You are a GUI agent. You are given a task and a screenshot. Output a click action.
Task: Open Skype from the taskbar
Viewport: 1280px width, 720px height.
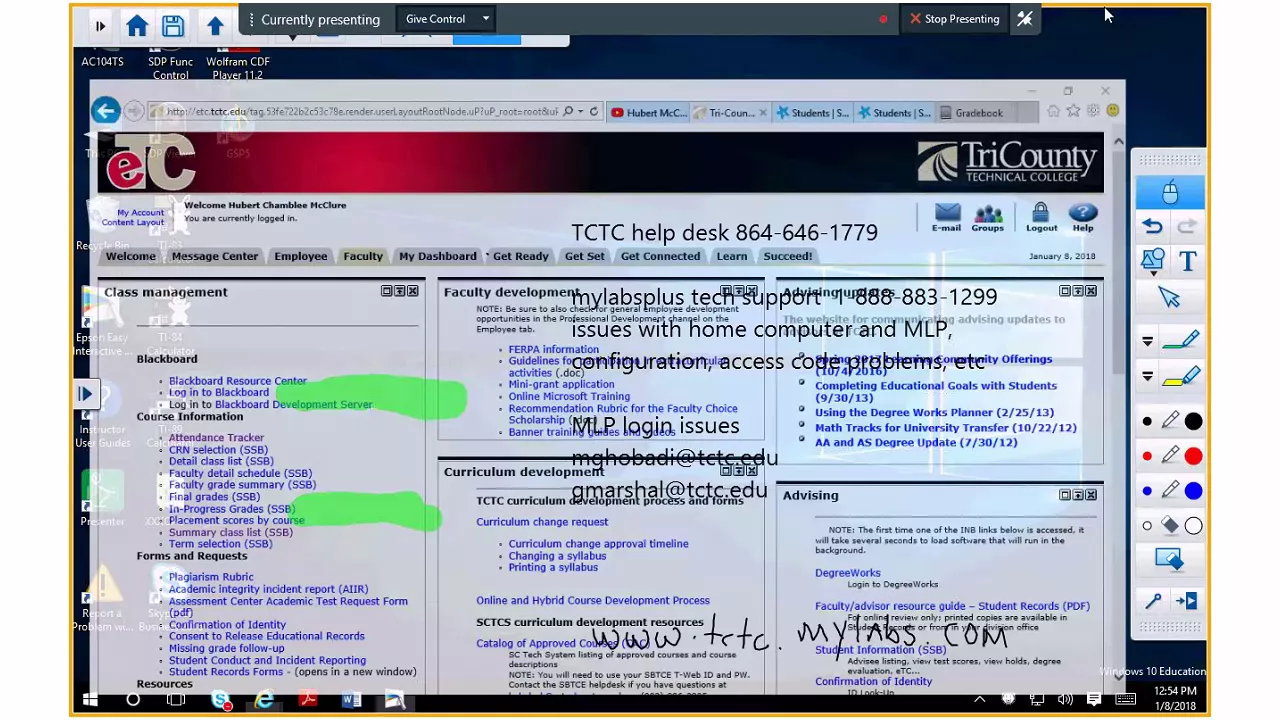[x=221, y=699]
